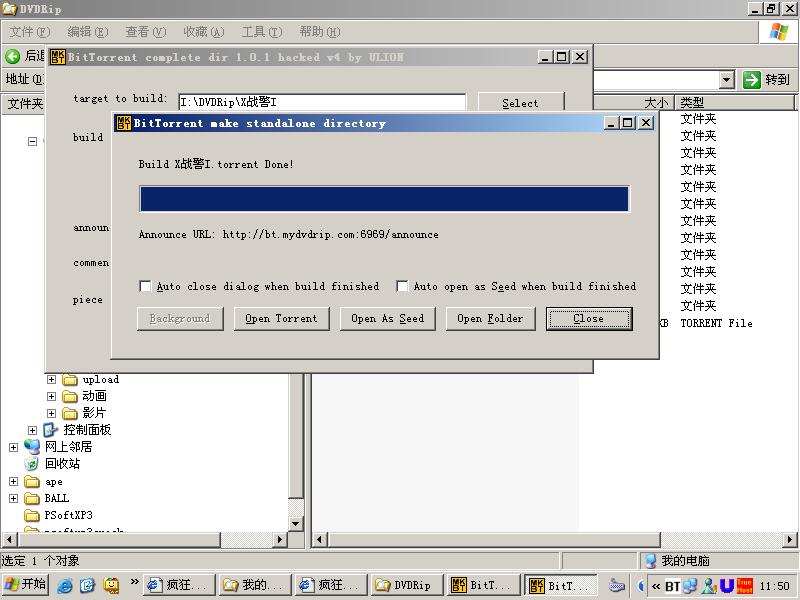Viewport: 800px width, 600px height.
Task: Click the Select button next to target to build
Action: (x=521, y=102)
